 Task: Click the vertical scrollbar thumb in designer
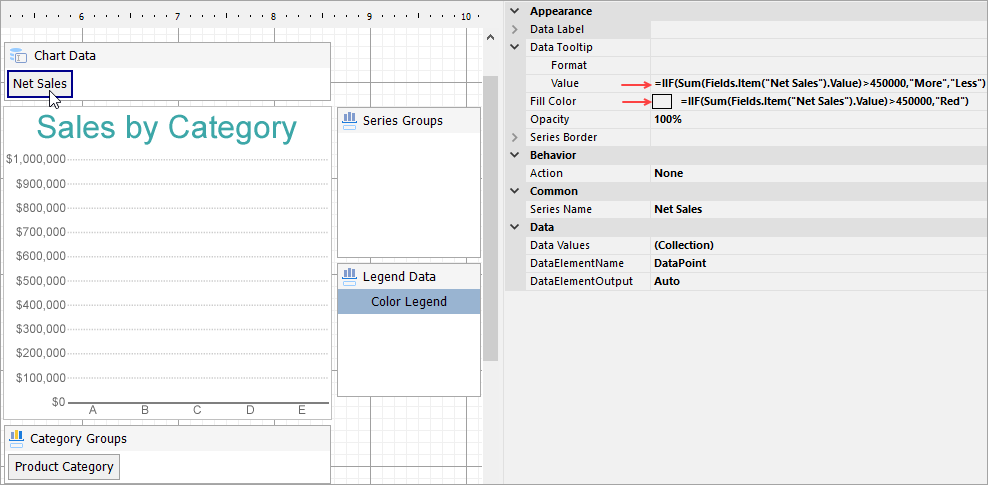coord(490,219)
